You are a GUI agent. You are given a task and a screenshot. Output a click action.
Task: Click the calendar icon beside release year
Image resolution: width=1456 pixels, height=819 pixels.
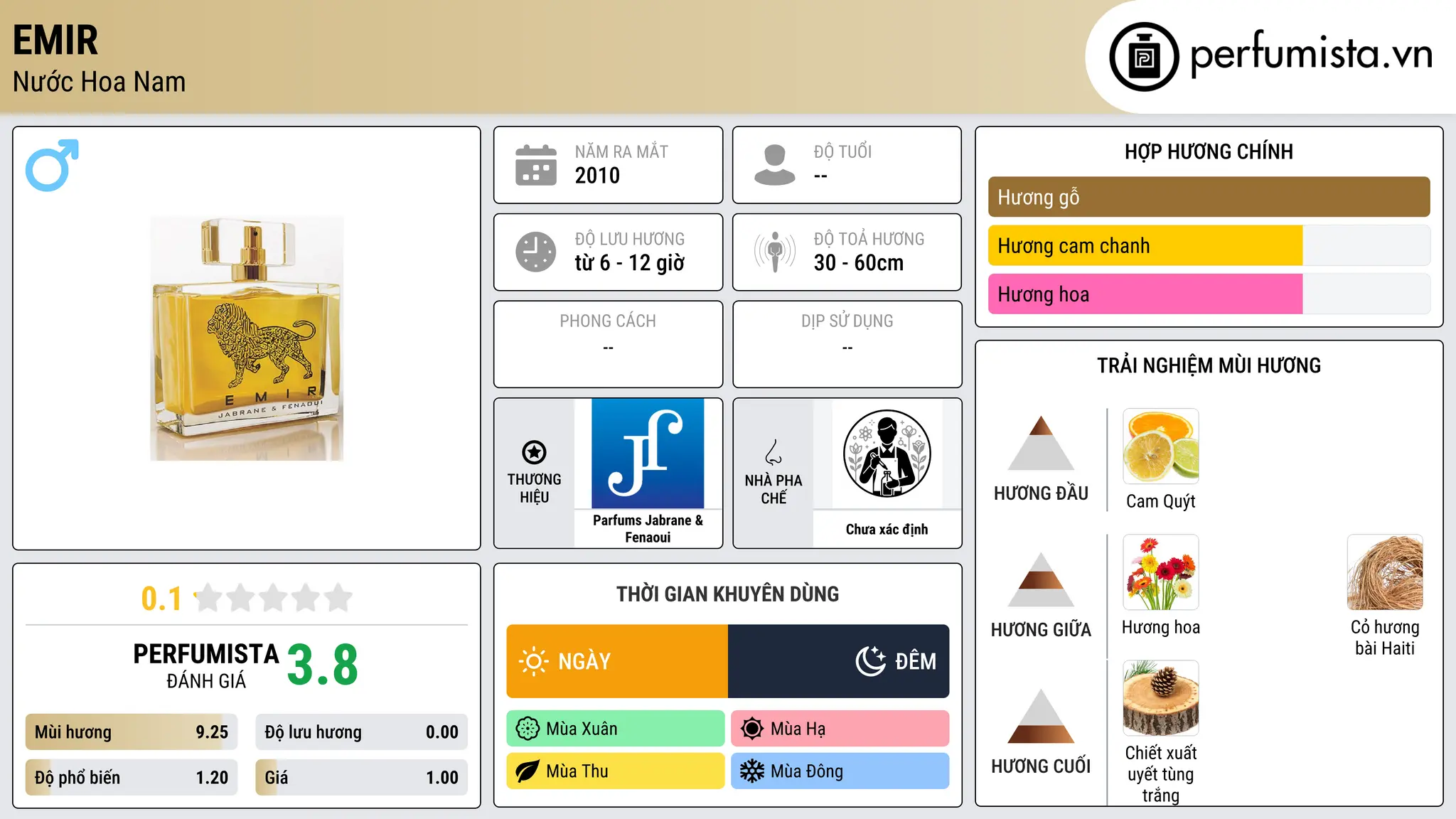coord(536,165)
